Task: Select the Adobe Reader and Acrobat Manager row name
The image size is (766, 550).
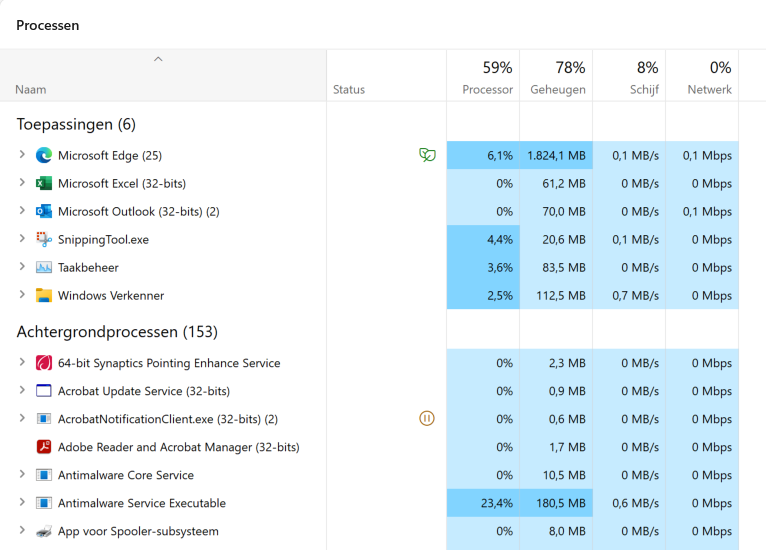Action: coord(179,447)
